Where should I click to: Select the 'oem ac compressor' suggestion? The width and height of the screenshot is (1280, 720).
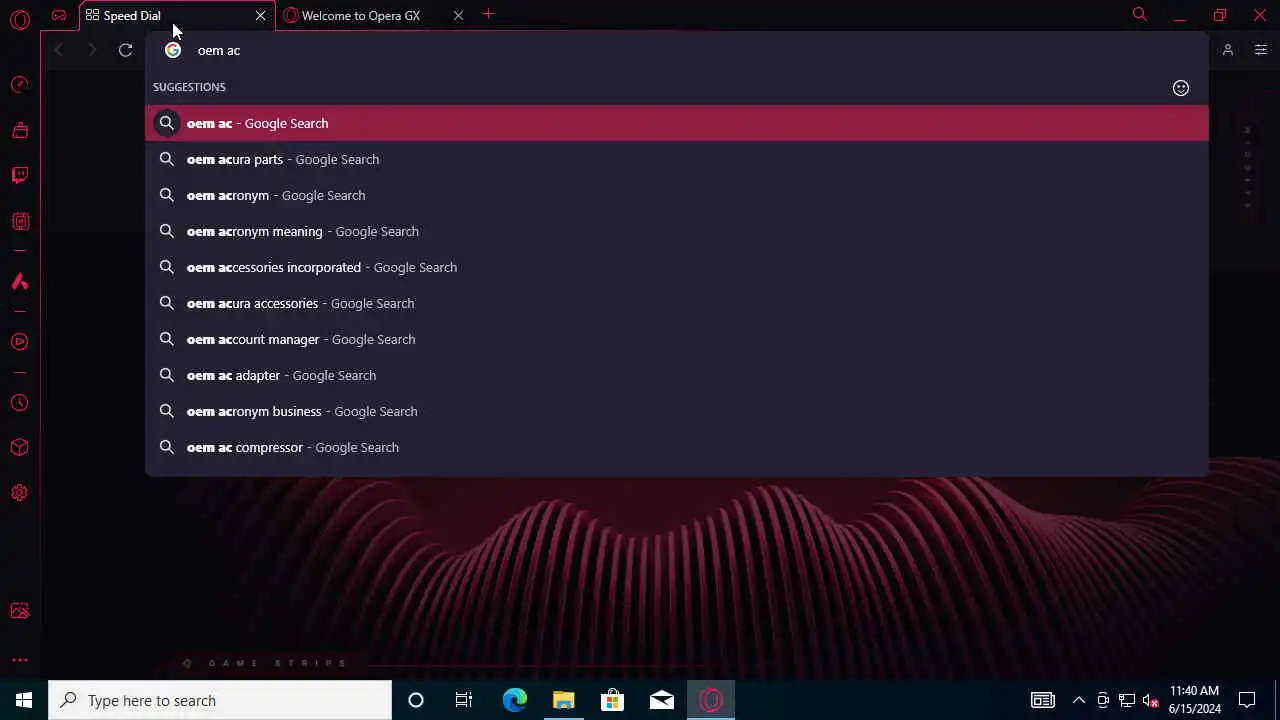click(x=677, y=447)
